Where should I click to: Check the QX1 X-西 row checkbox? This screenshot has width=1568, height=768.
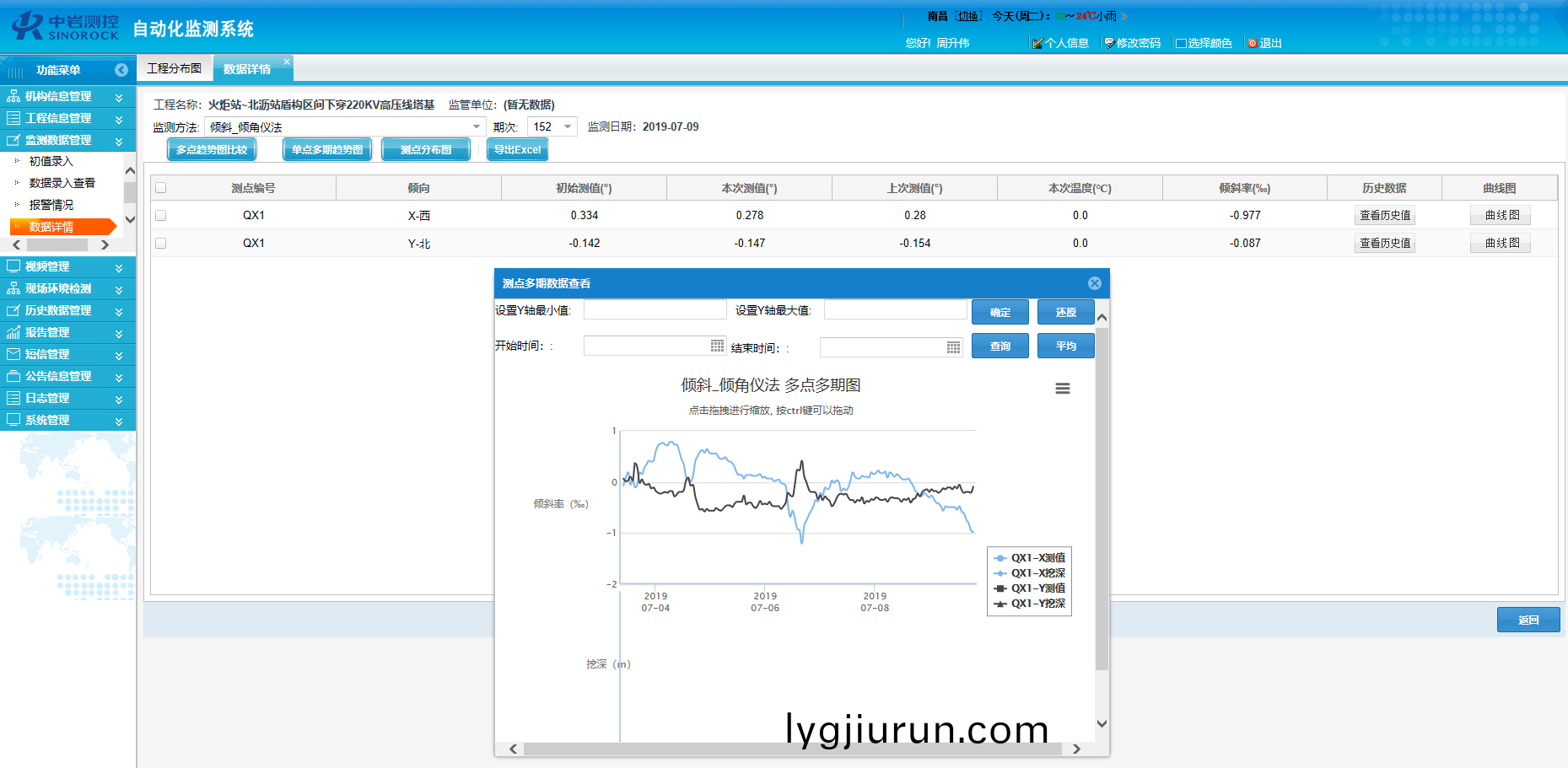(x=161, y=216)
